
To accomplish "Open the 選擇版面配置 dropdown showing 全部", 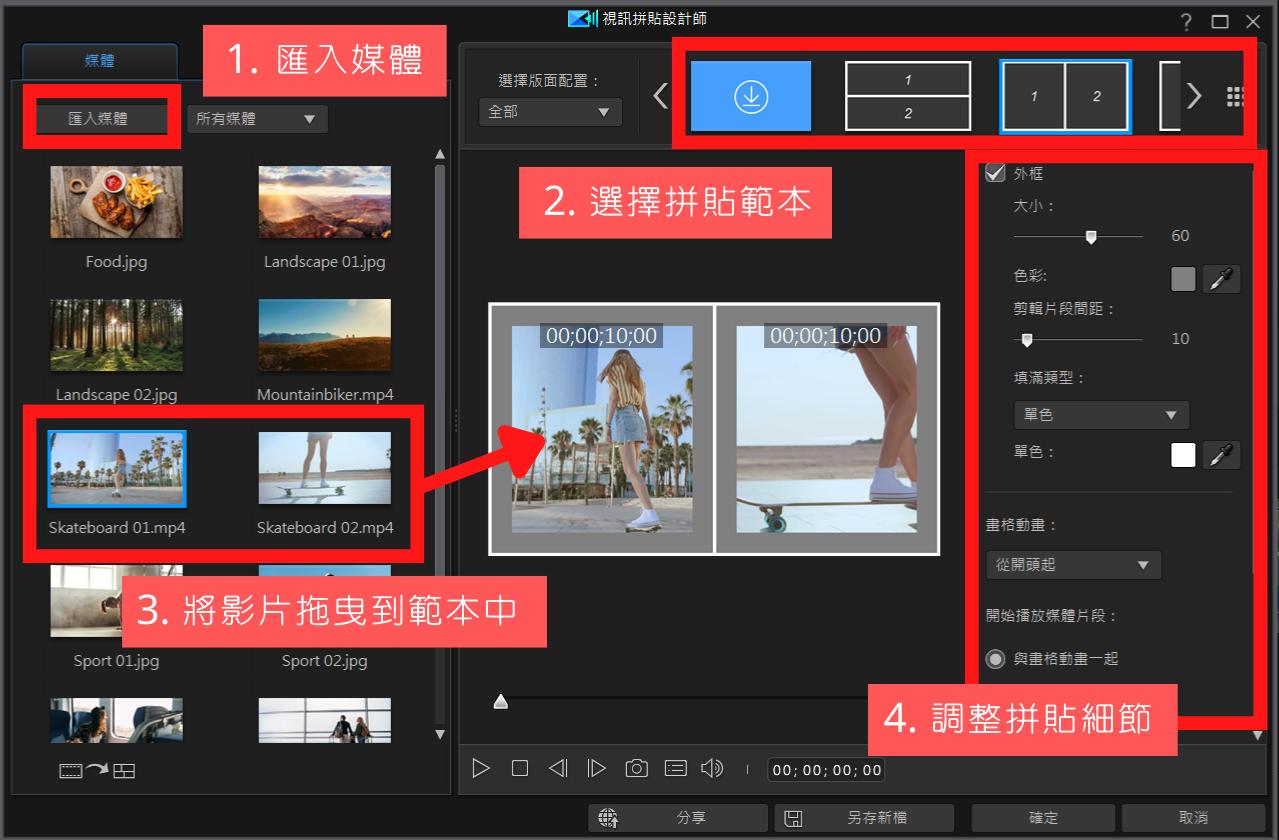I will [x=550, y=112].
